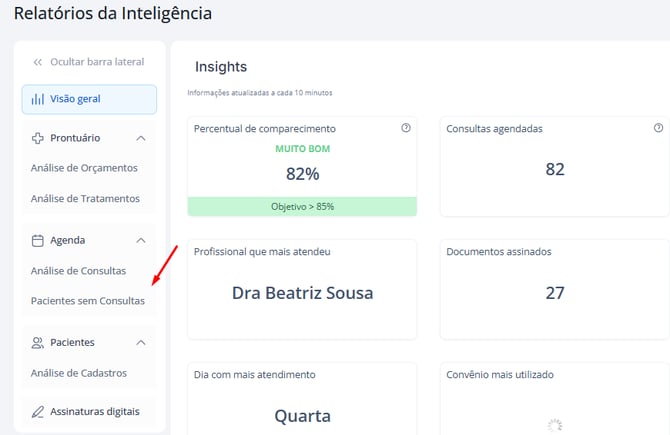The width and height of the screenshot is (670, 435).
Task: Click the calendar icon next to Agenda
Action: pyautogui.click(x=38, y=240)
